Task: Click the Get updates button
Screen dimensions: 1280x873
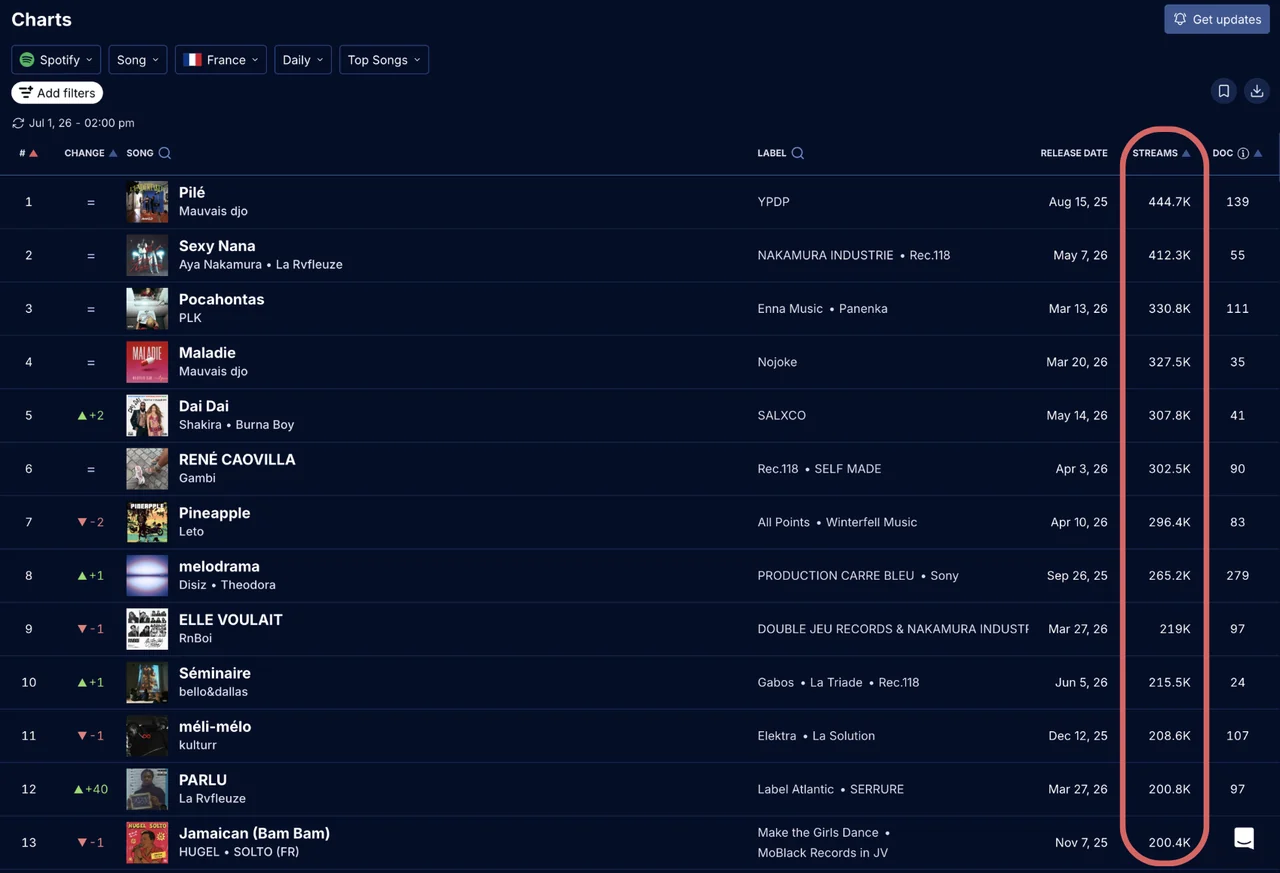Action: [x=1217, y=19]
